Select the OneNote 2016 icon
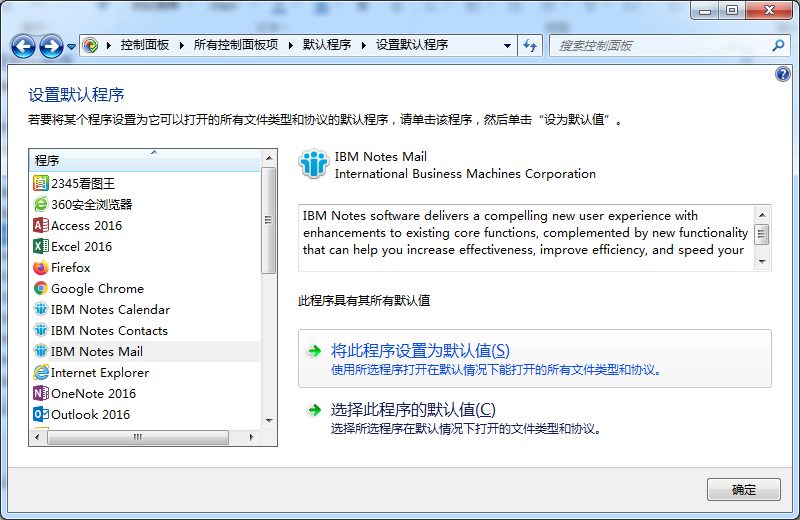 point(41,393)
